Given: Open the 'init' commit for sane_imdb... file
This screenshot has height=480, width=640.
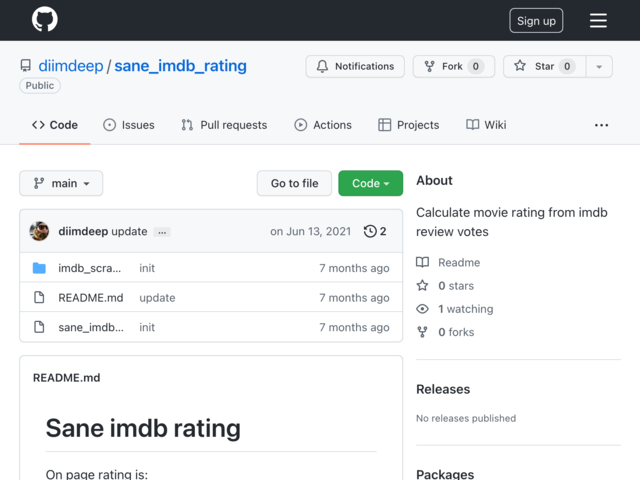Looking at the screenshot, I should coord(147,327).
